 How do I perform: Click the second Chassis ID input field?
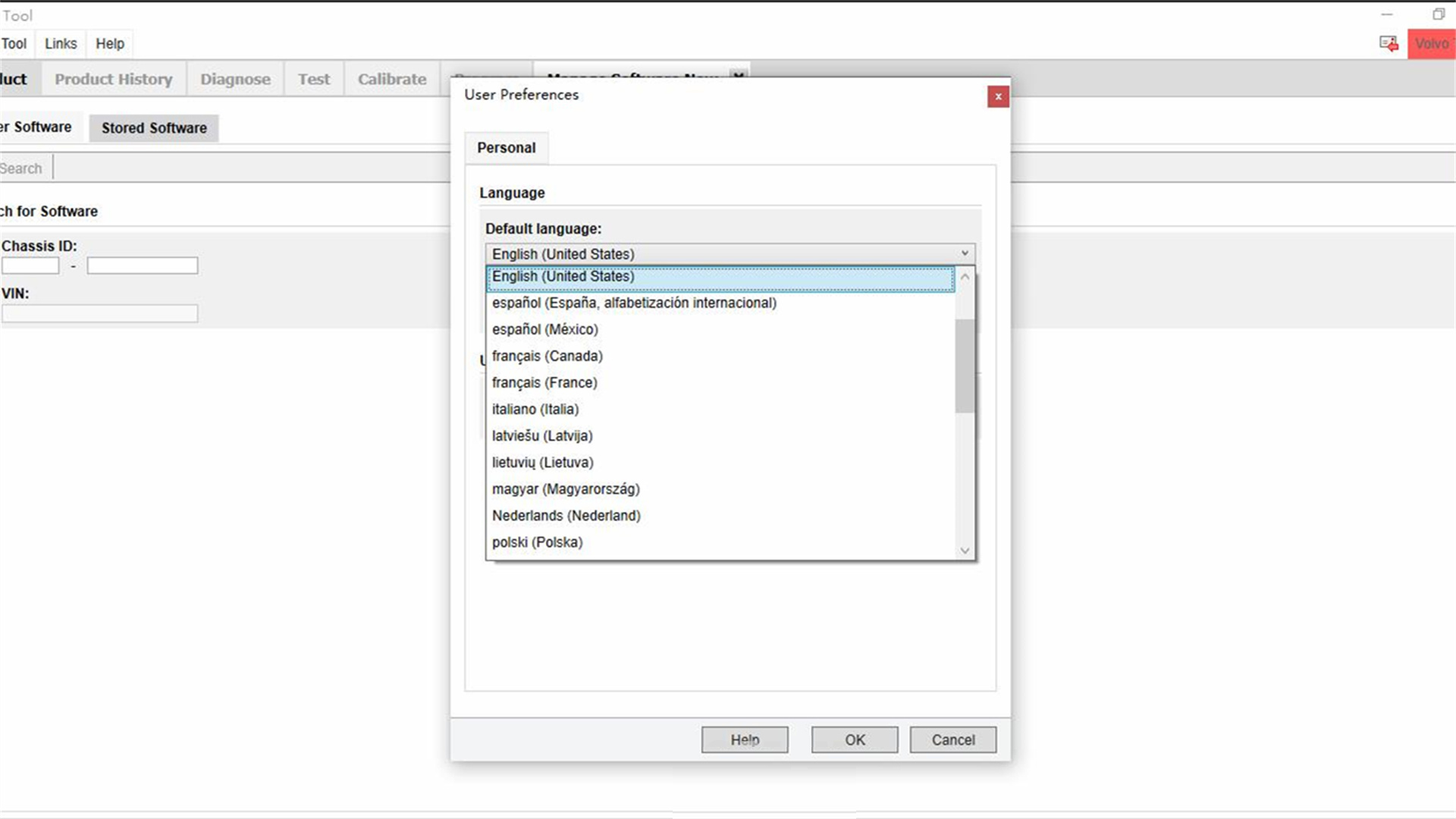[x=143, y=265]
